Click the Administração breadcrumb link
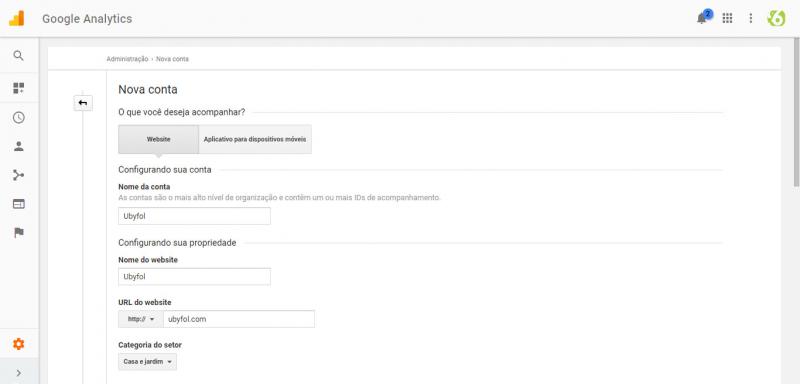The height and width of the screenshot is (384, 800). [127, 59]
